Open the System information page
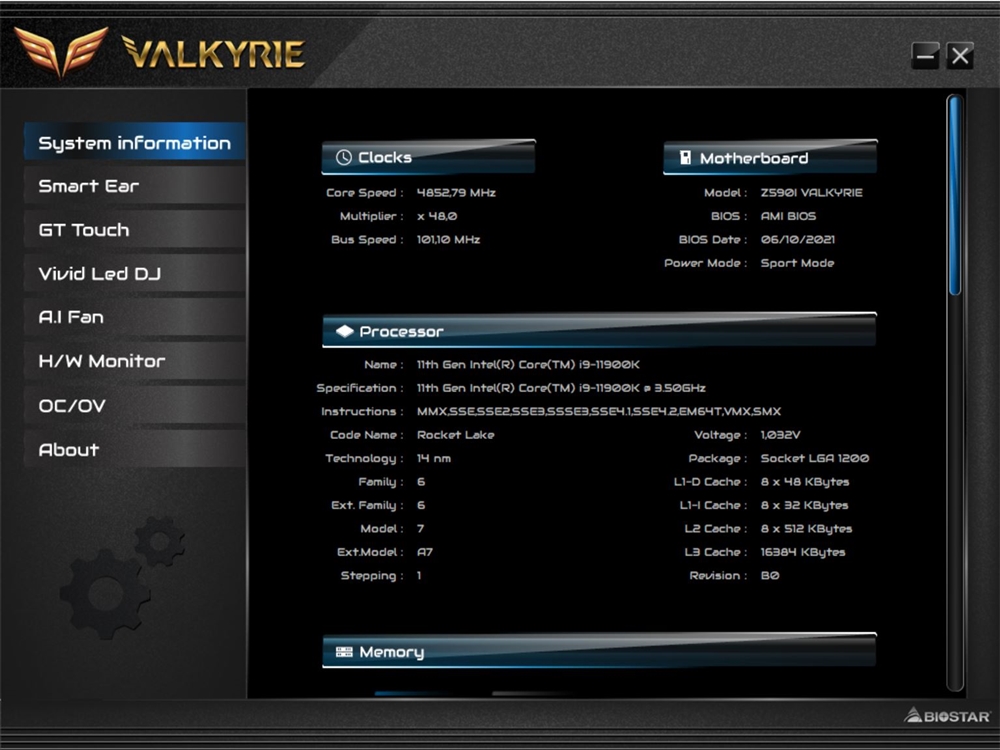 pyautogui.click(x=135, y=142)
